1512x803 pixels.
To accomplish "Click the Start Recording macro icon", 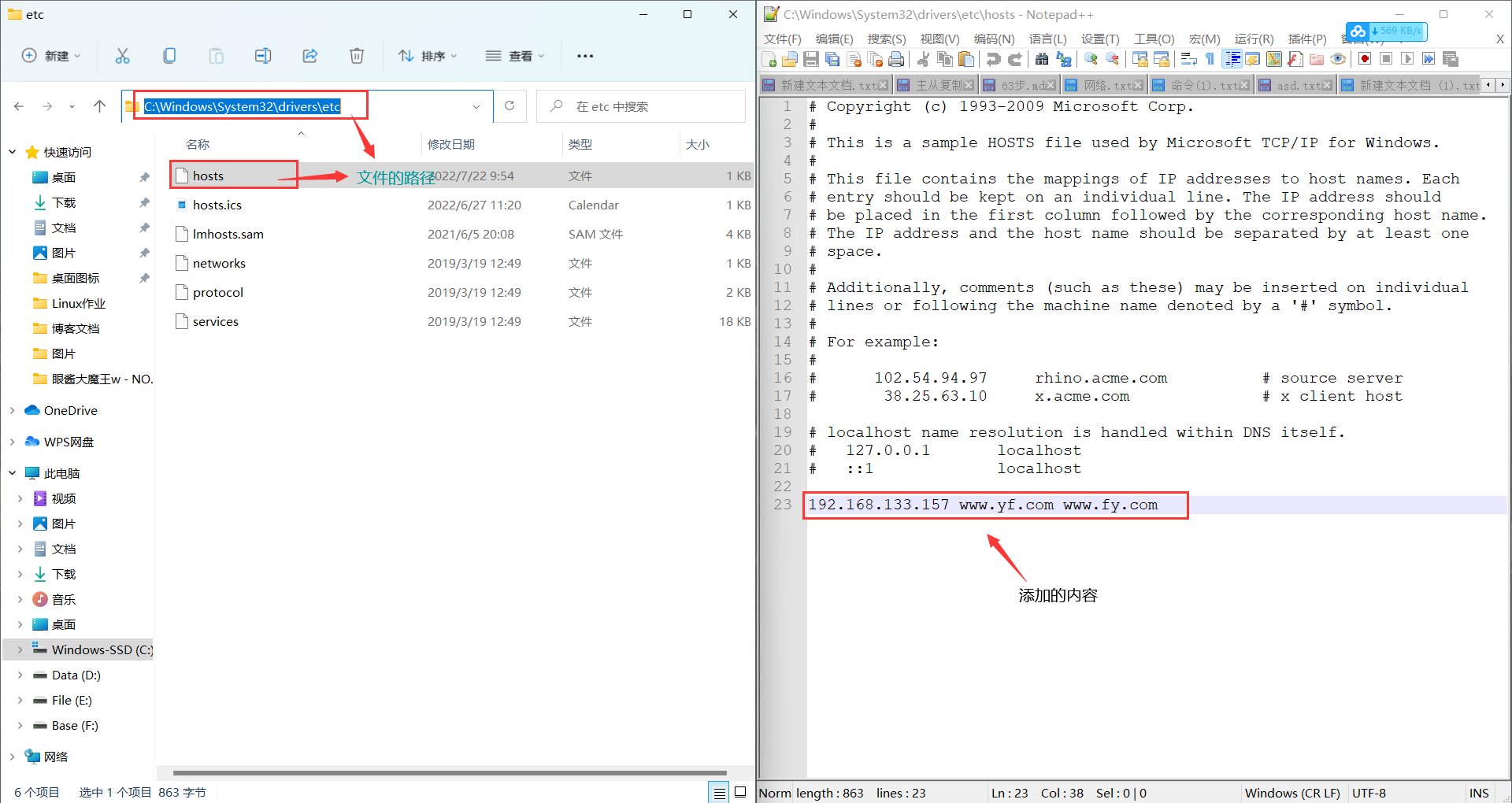I will [1365, 60].
